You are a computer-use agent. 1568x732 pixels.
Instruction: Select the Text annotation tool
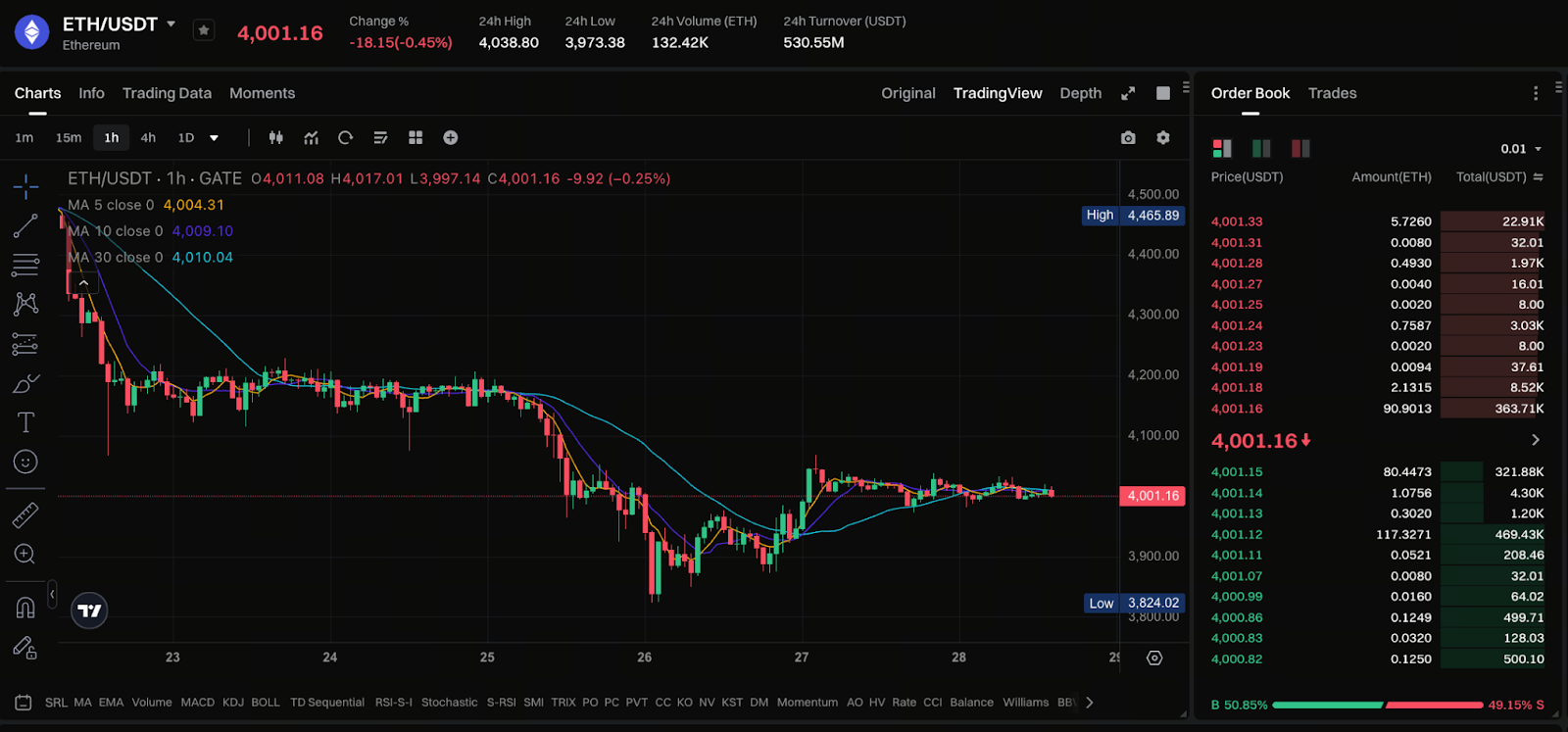click(x=25, y=422)
